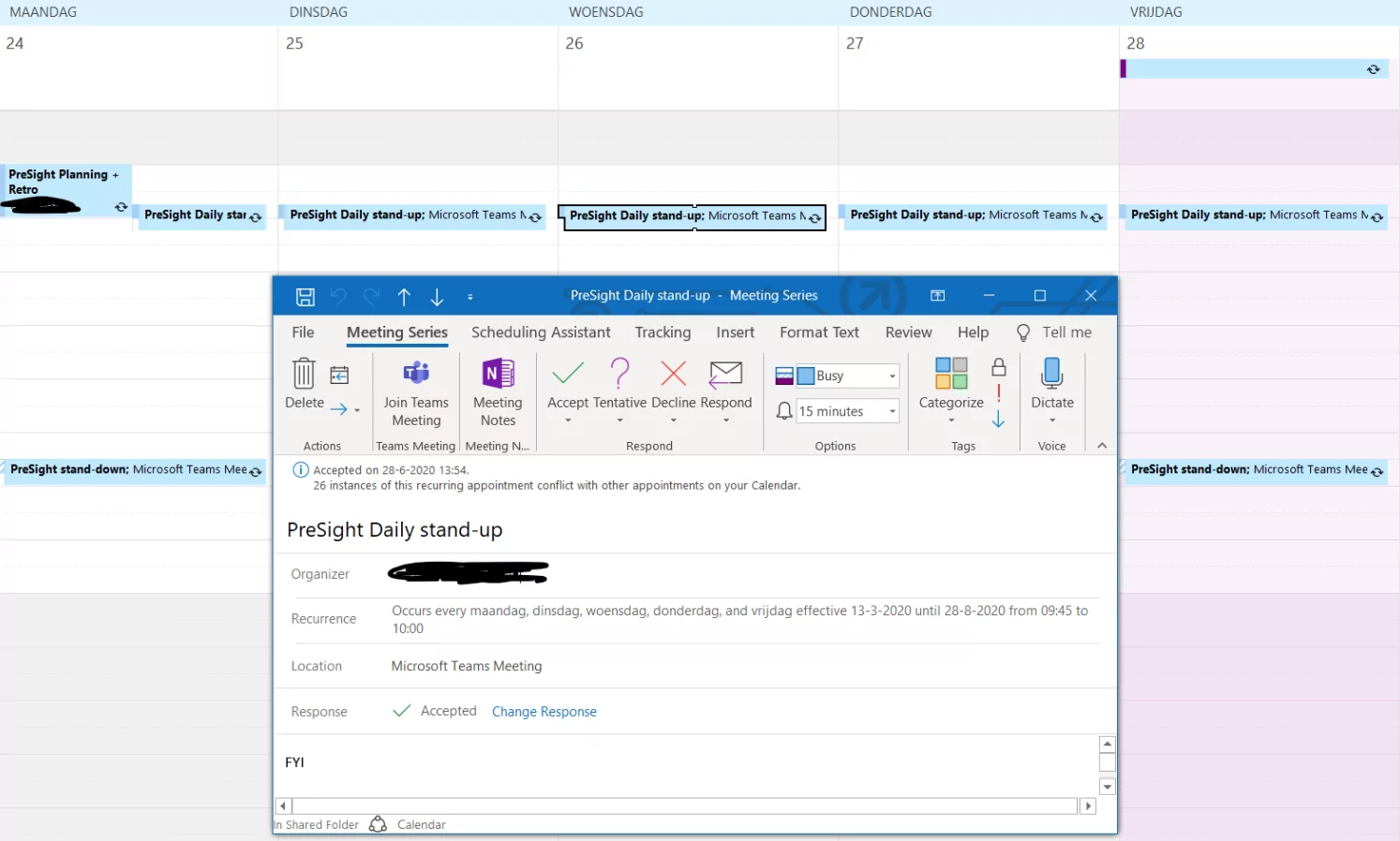The image size is (1400, 841).
Task: Join the Teams Meeting
Action: (416, 394)
